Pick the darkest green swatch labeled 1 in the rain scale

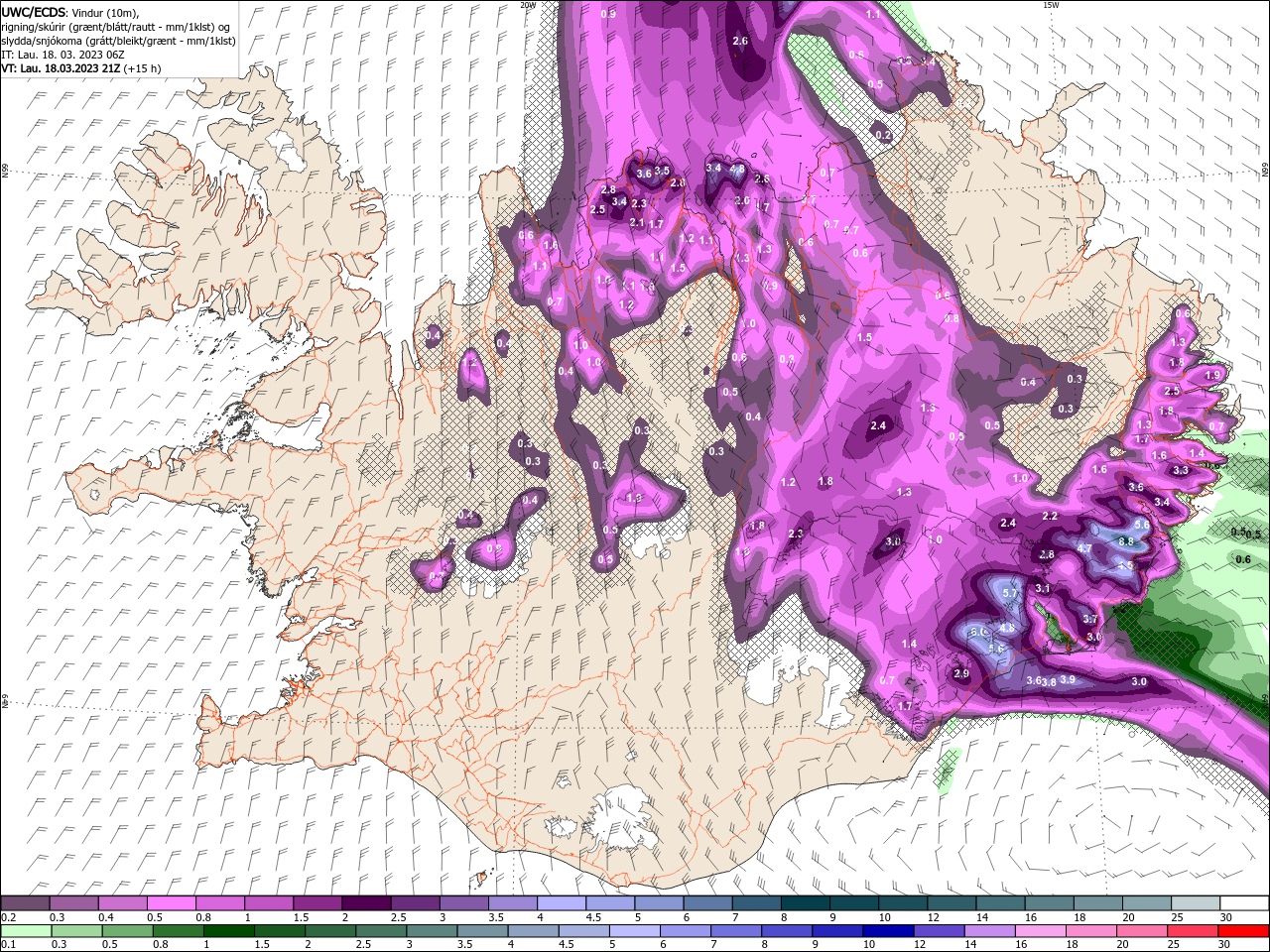click(228, 931)
